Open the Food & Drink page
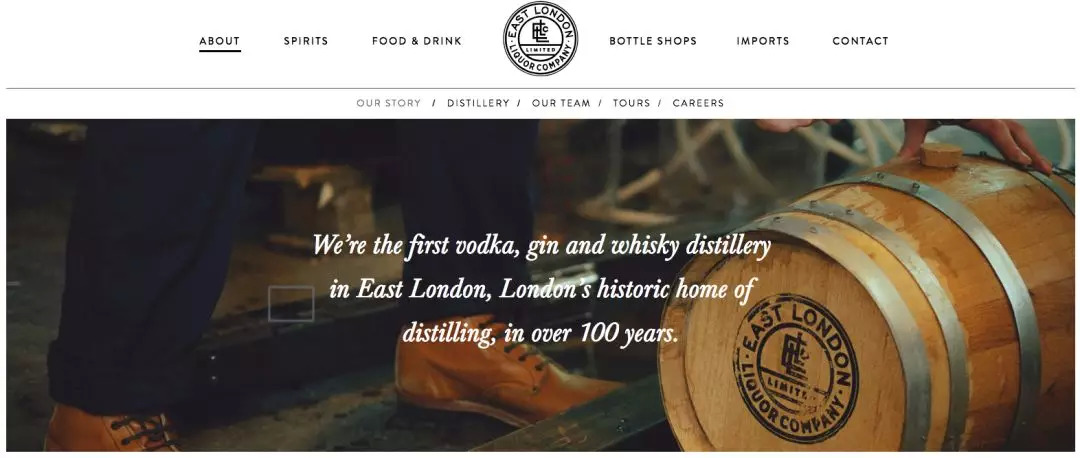Screen dimensions: 1080x458 click(x=417, y=41)
